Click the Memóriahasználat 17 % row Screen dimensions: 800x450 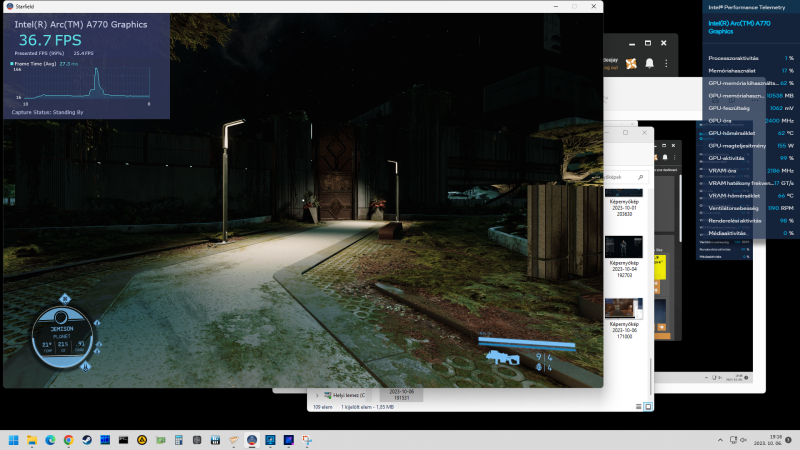tap(751, 71)
